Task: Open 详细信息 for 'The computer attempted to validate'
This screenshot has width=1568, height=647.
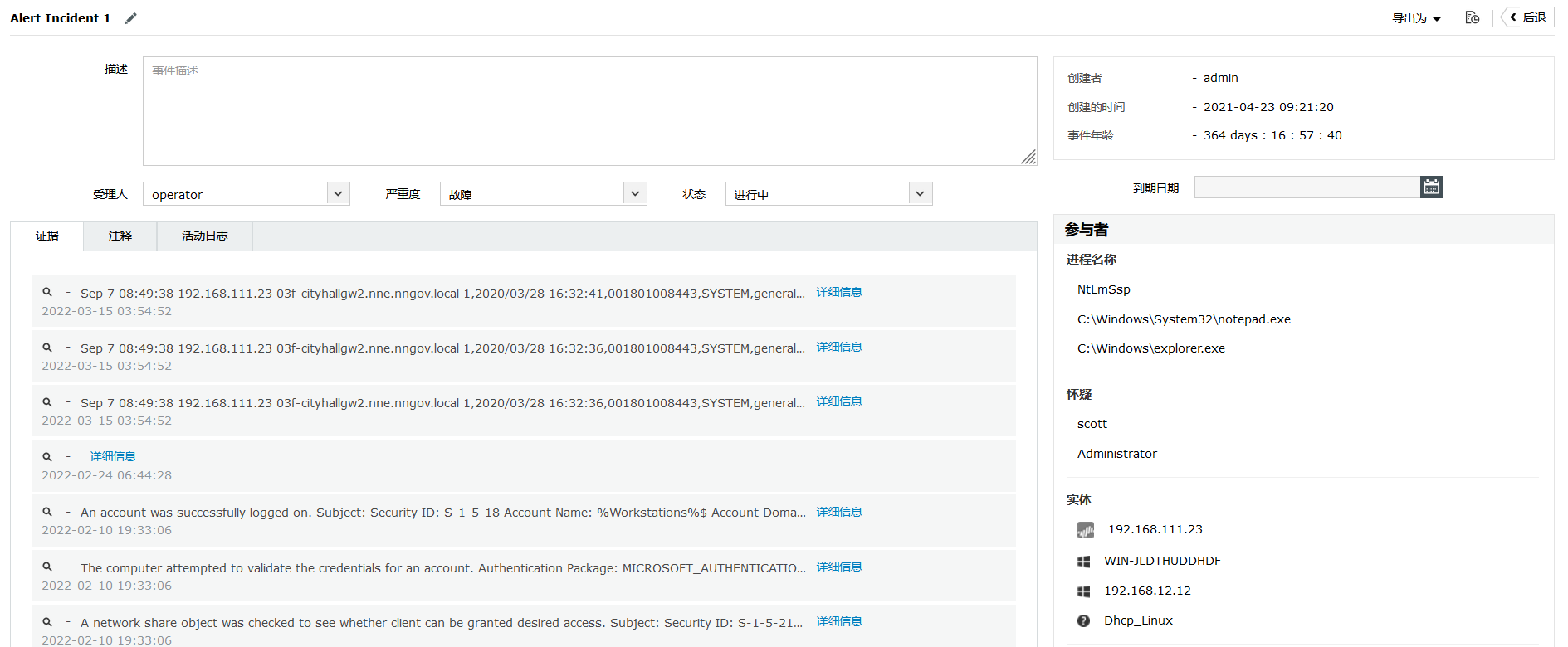Action: [839, 567]
